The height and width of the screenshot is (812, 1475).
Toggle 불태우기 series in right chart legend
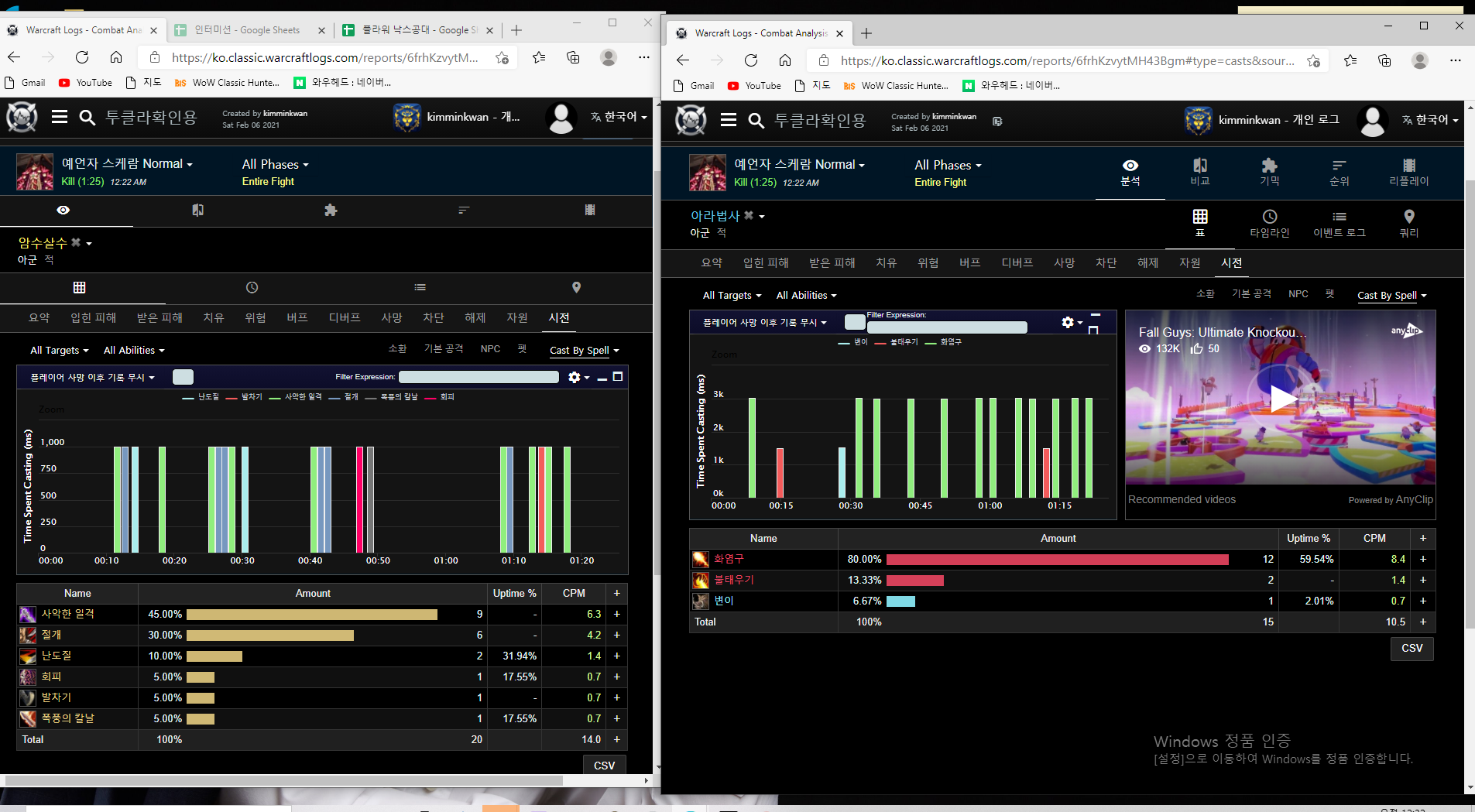[x=897, y=341]
